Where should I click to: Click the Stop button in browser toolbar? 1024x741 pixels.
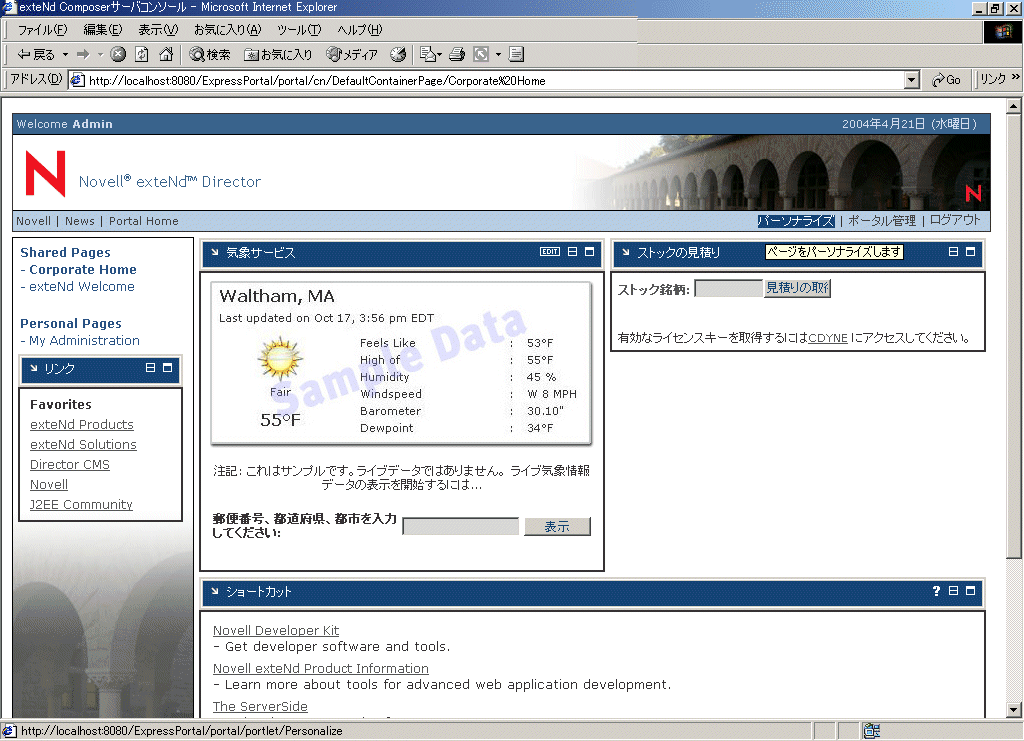coord(118,54)
